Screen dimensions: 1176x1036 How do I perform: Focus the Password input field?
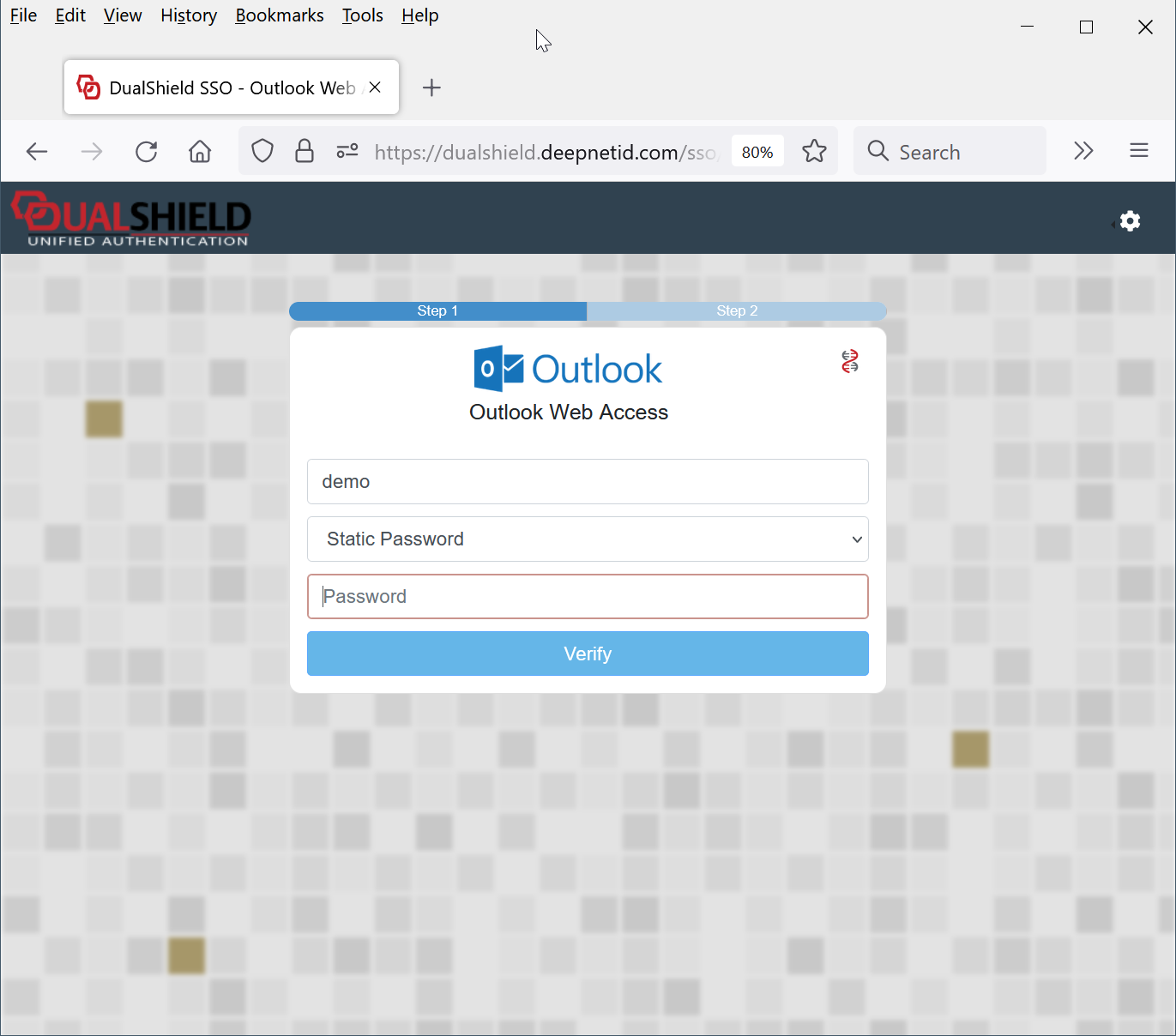[x=588, y=596]
